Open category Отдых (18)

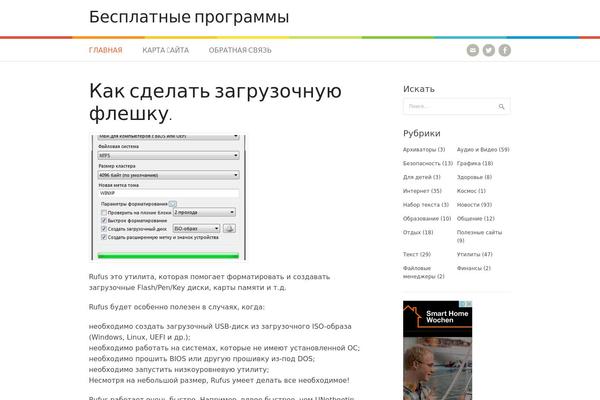(418, 232)
